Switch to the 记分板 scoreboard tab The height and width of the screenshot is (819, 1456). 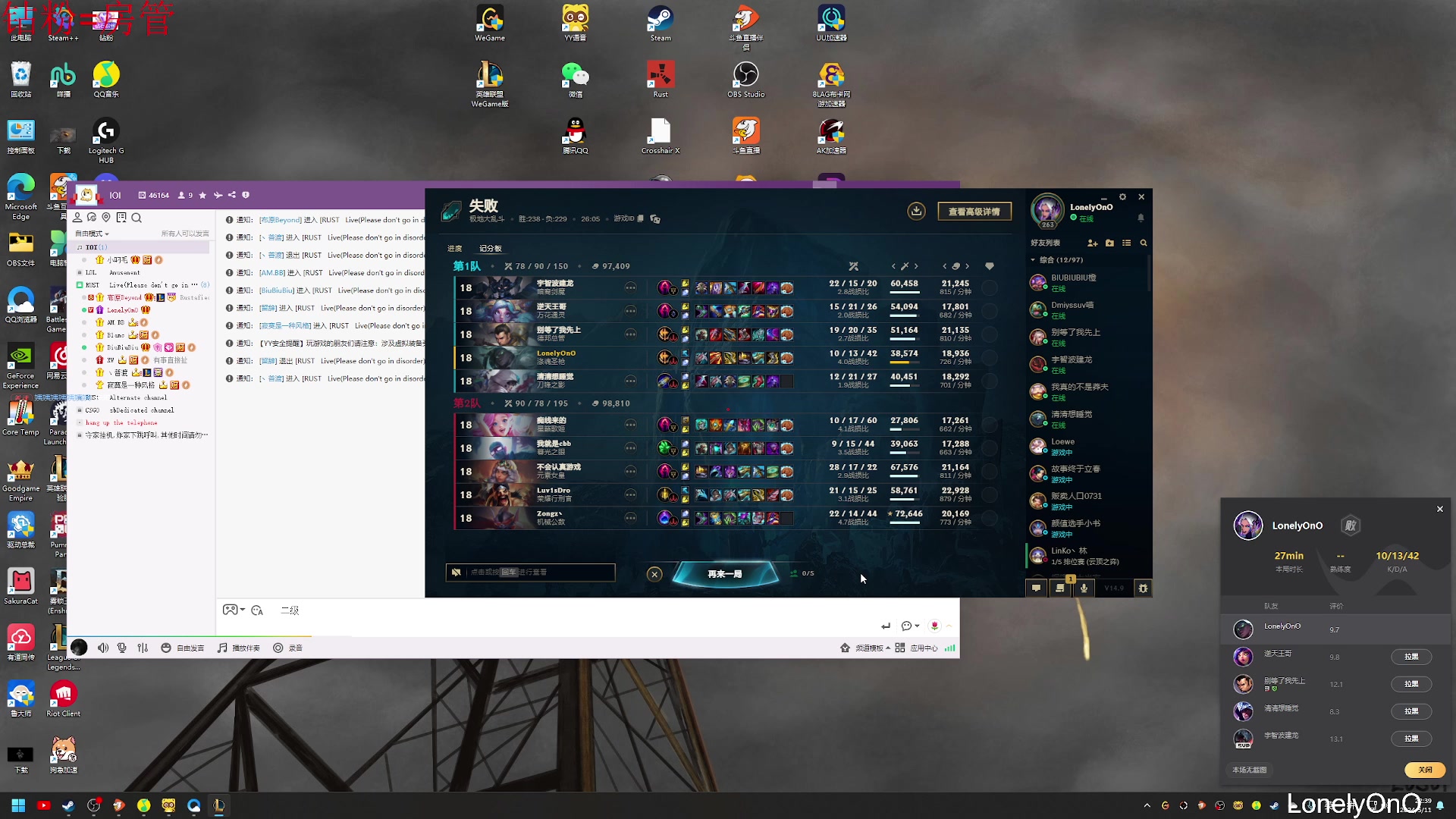coord(491,249)
